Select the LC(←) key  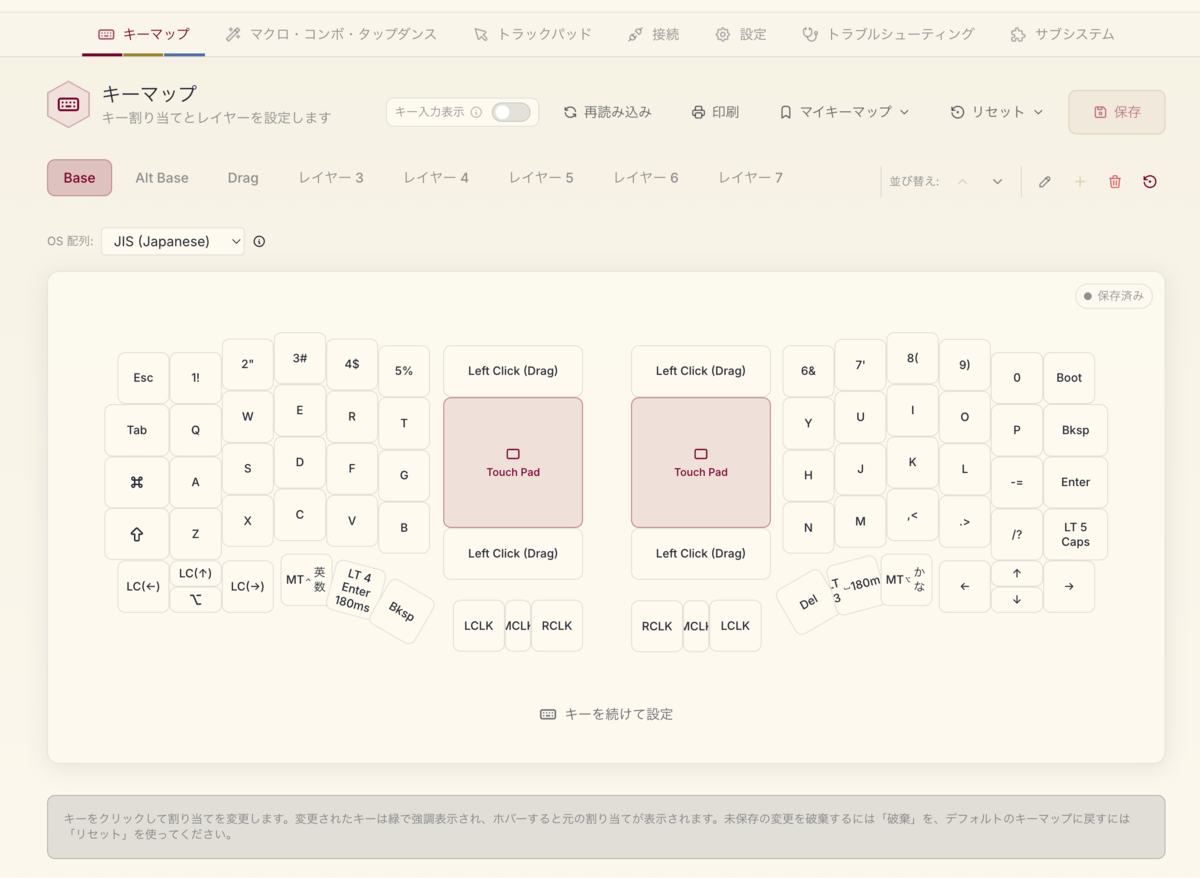(x=143, y=586)
